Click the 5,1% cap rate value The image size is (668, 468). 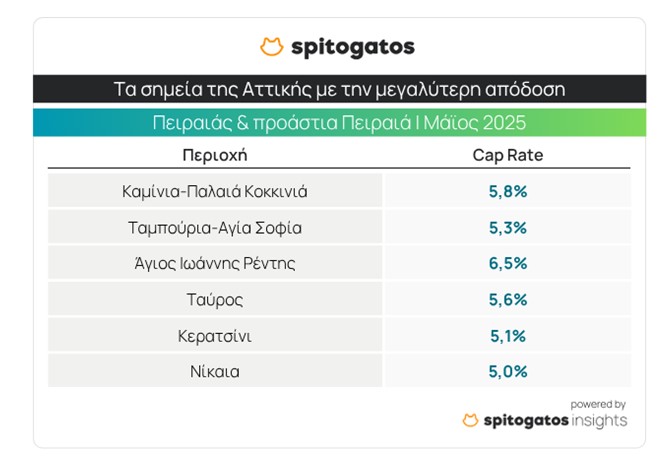click(507, 335)
